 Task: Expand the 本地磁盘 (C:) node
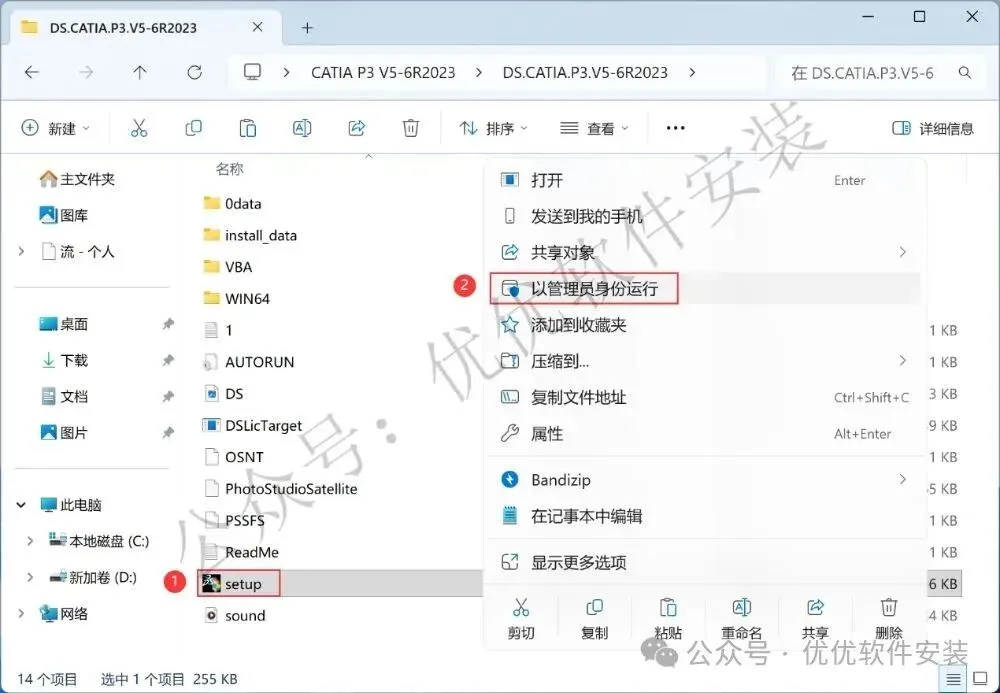30,541
